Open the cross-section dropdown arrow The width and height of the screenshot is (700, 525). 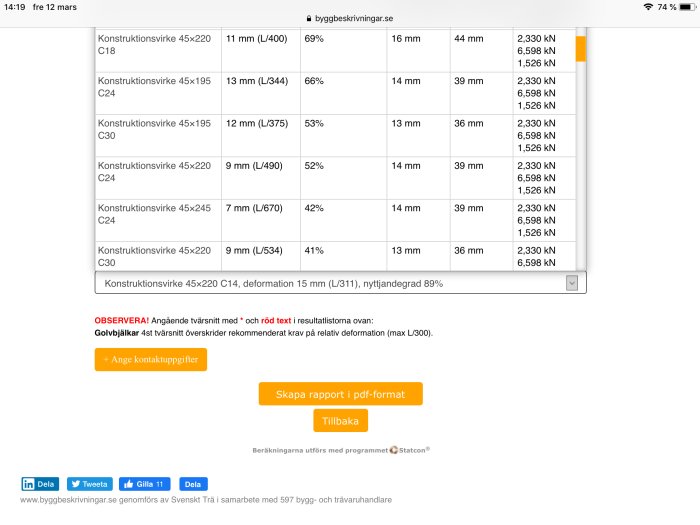point(571,283)
